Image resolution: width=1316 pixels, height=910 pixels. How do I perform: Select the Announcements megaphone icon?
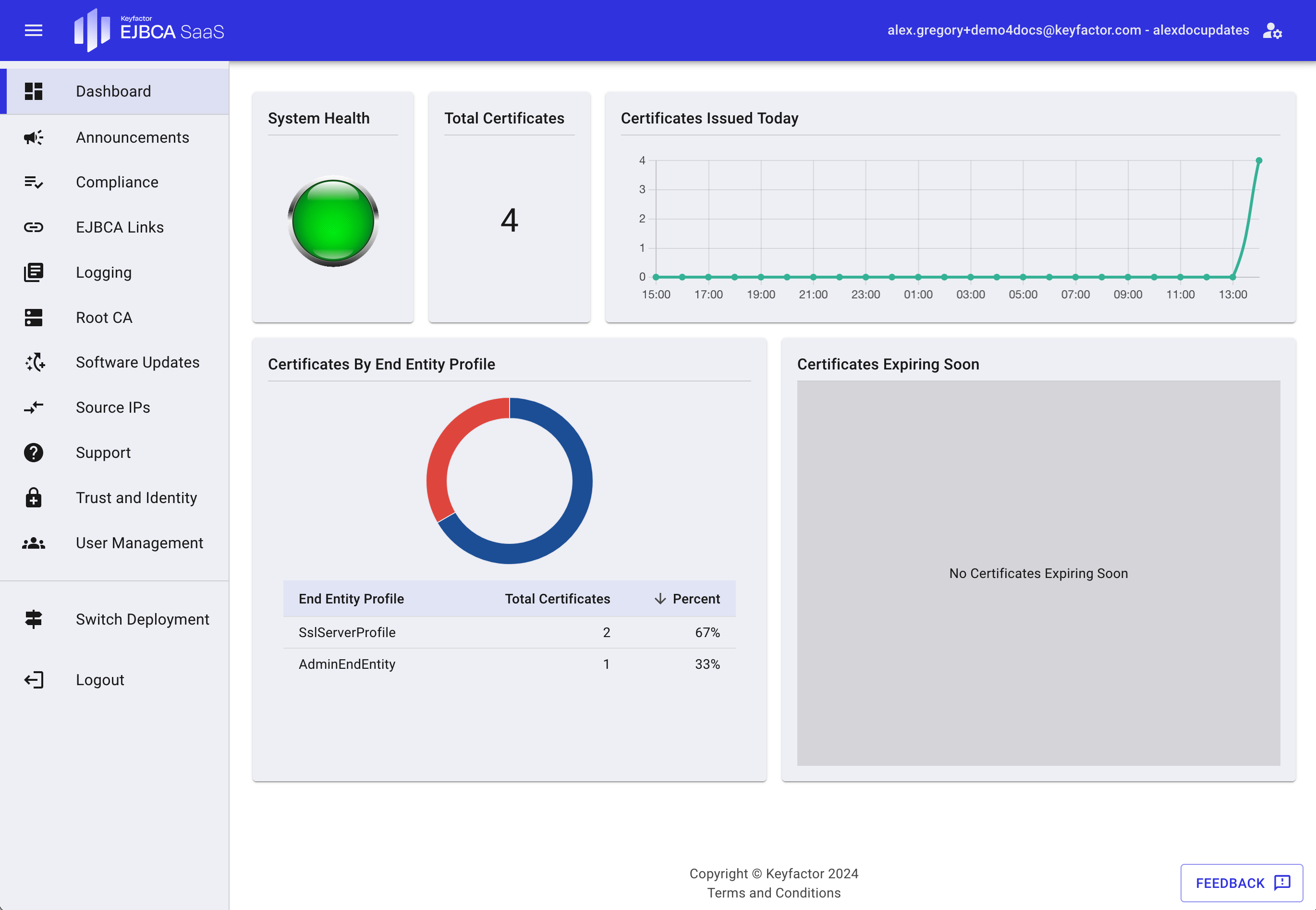pyautogui.click(x=34, y=137)
